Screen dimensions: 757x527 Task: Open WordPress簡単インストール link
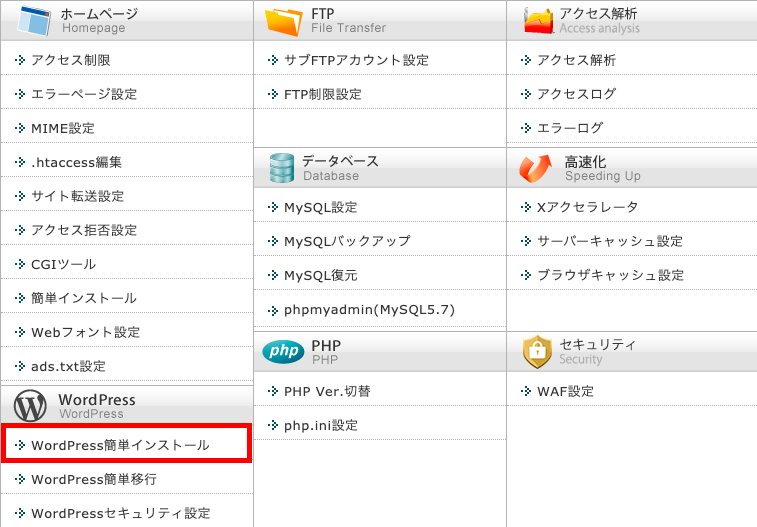pyautogui.click(x=120, y=445)
